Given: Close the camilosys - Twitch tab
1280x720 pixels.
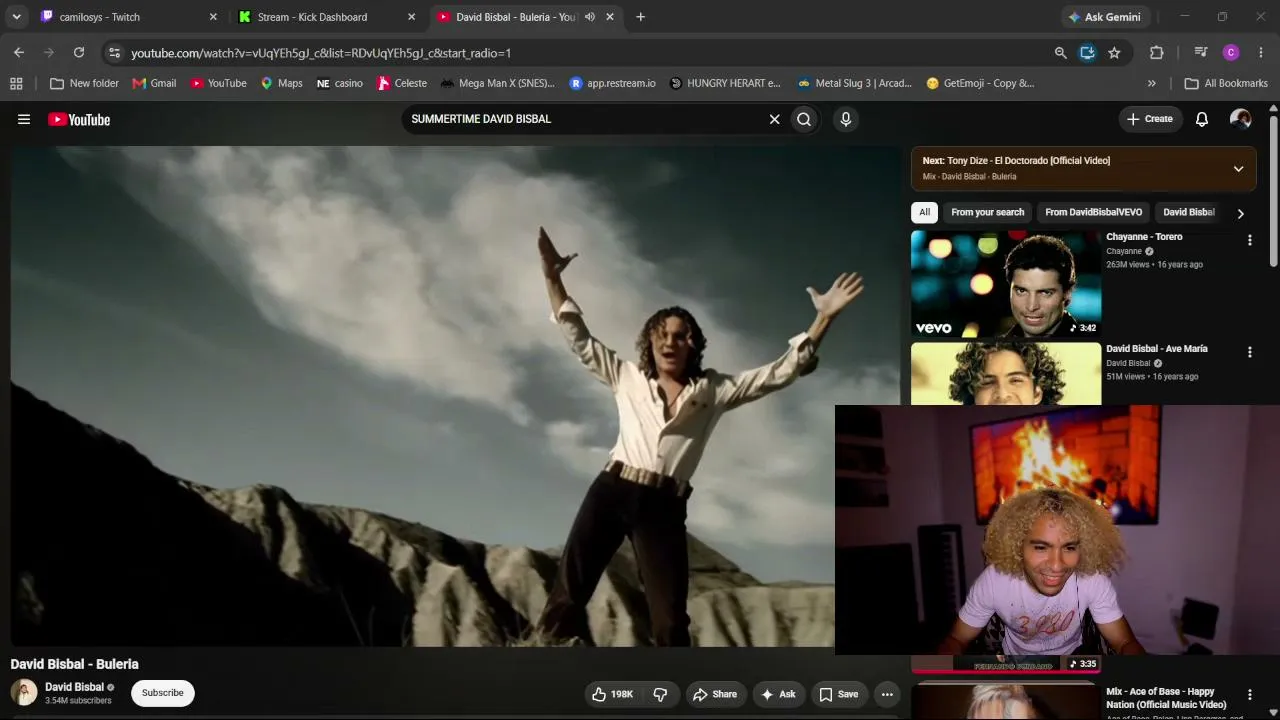Looking at the screenshot, I should coord(213,17).
